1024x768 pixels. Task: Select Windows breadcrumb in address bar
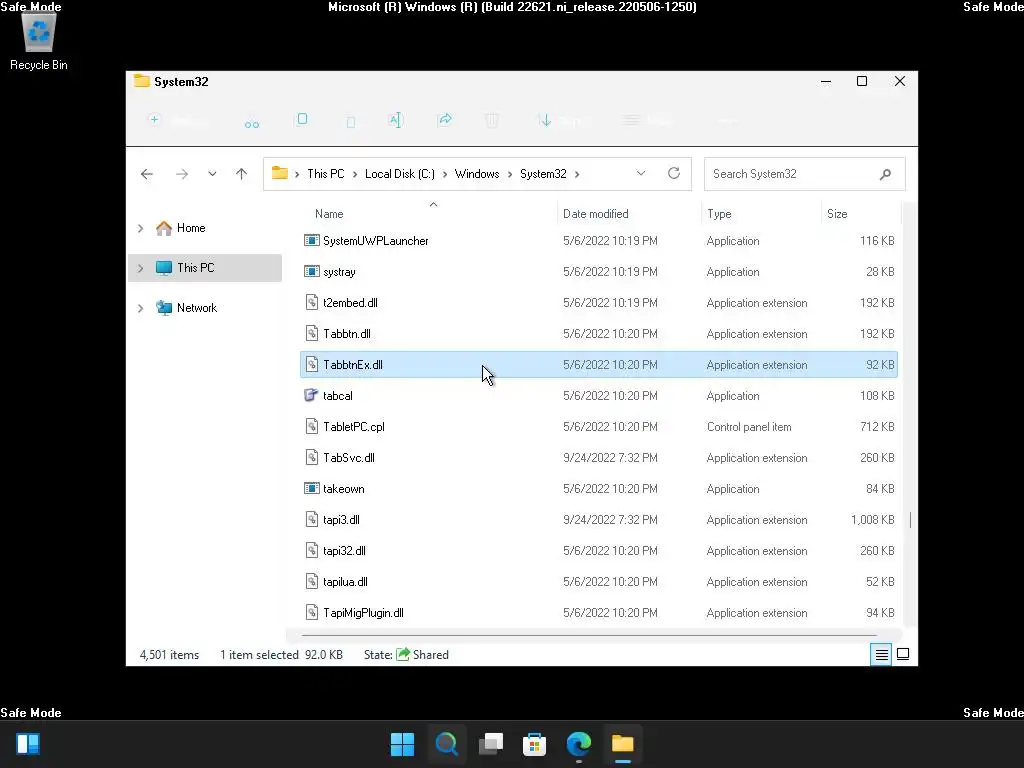click(x=477, y=174)
